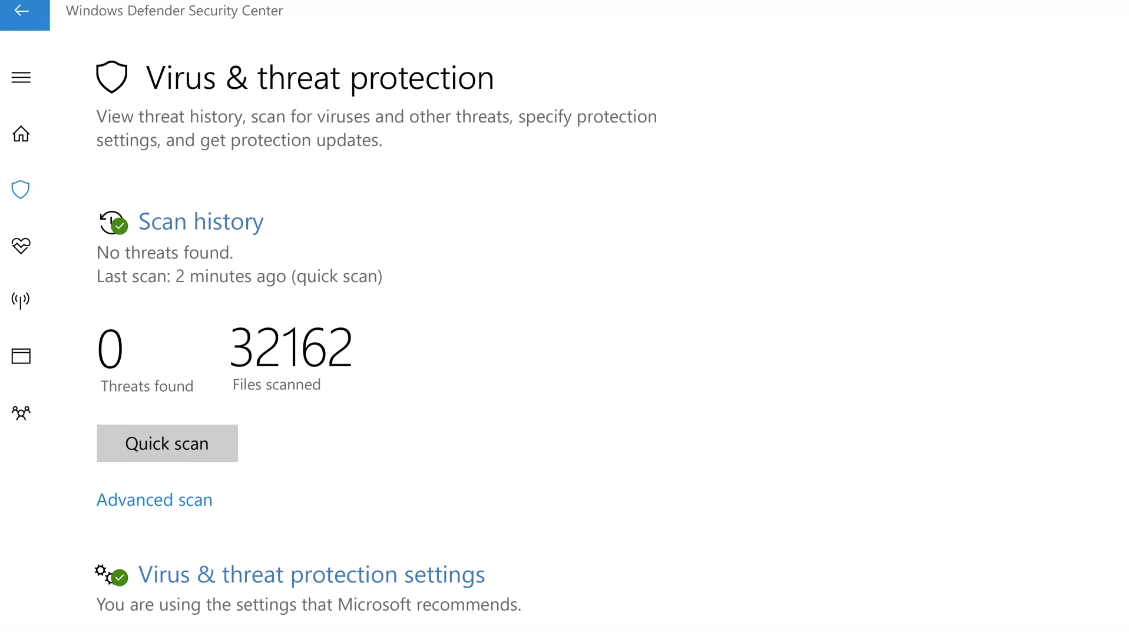Go to Home in sidebar

pyautogui.click(x=21, y=134)
